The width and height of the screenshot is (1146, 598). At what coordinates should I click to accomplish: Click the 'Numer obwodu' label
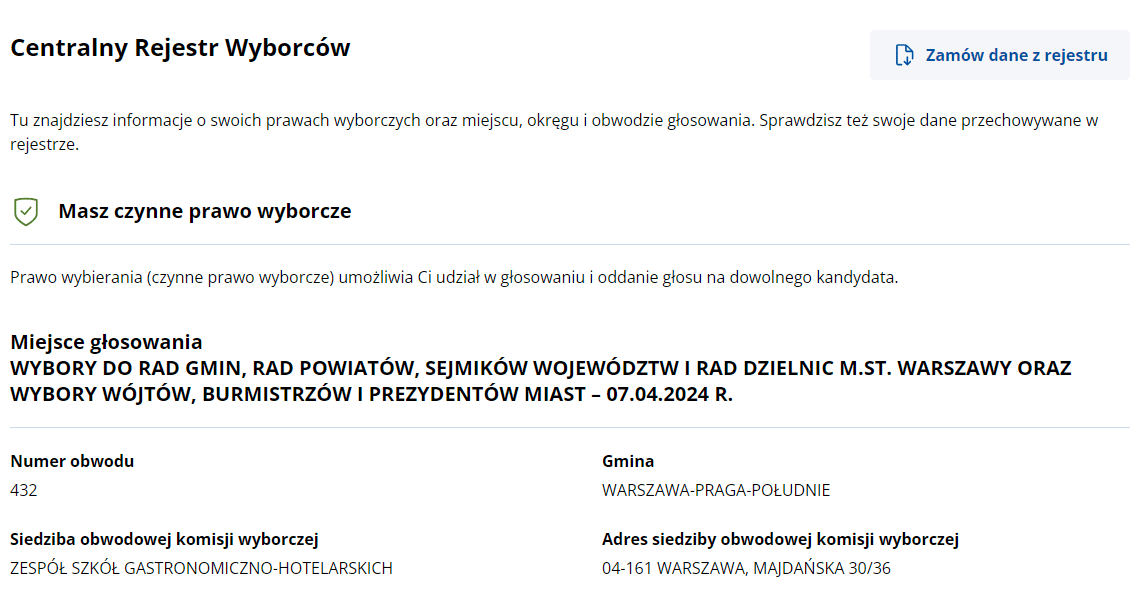(x=72, y=461)
